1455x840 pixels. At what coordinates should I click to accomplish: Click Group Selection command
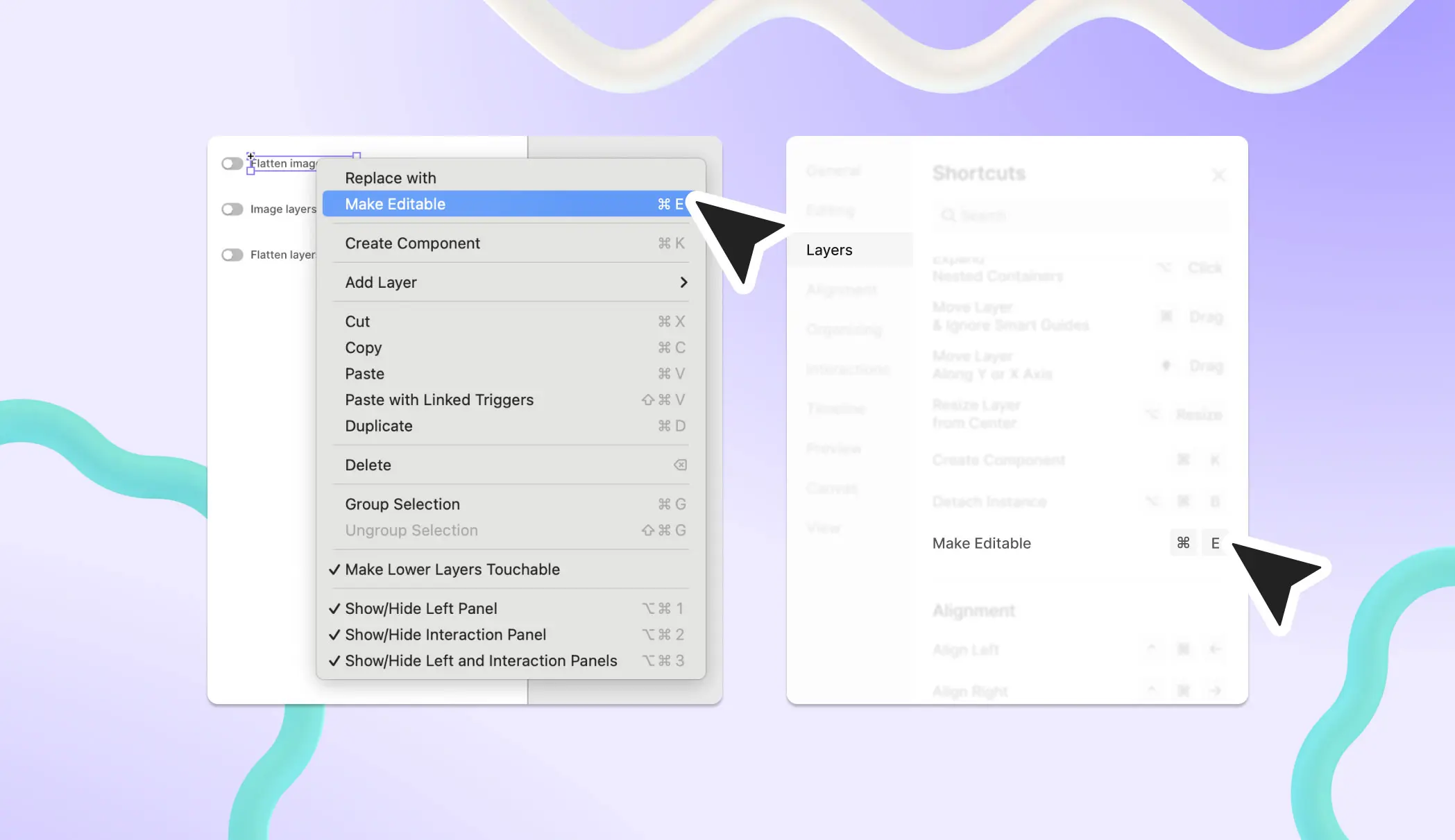coord(402,503)
